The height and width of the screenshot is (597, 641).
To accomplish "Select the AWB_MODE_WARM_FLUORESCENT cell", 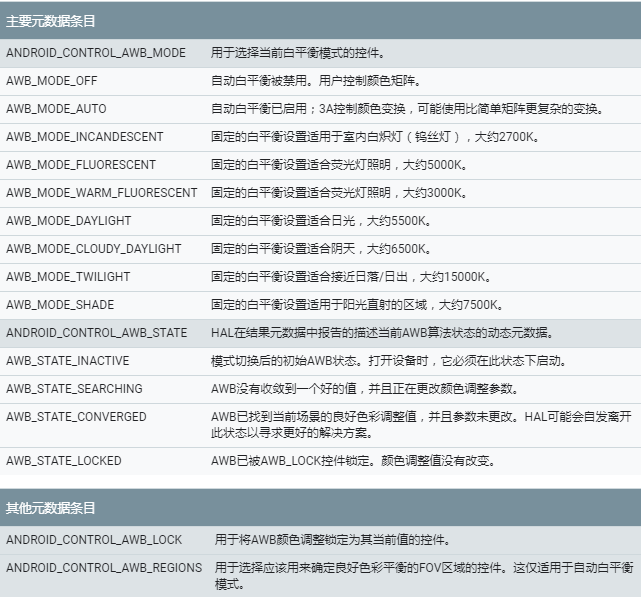I will pos(101,193).
